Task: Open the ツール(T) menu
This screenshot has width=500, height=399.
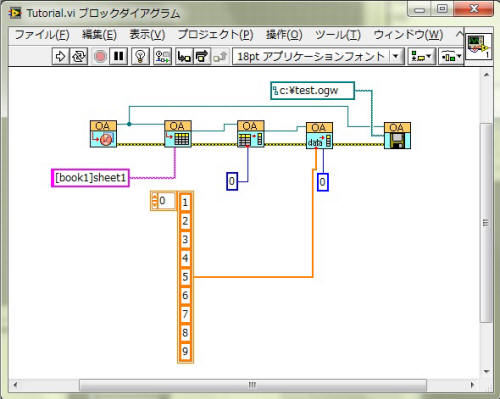Action: click(338, 35)
